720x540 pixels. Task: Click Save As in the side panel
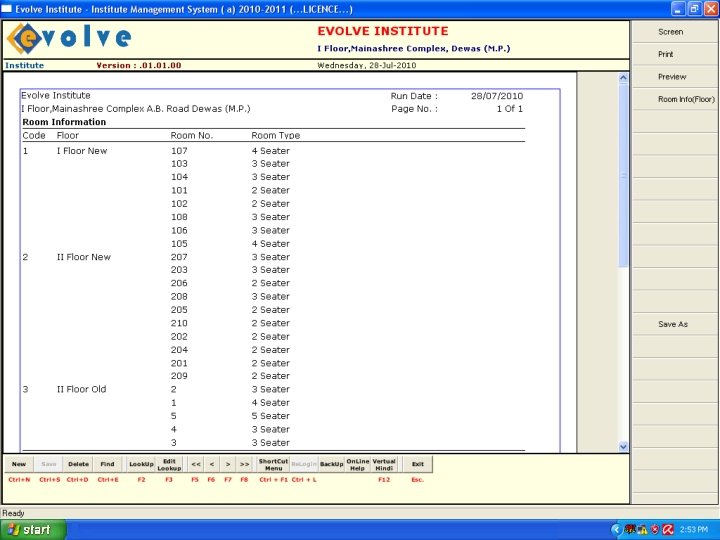[x=673, y=325]
